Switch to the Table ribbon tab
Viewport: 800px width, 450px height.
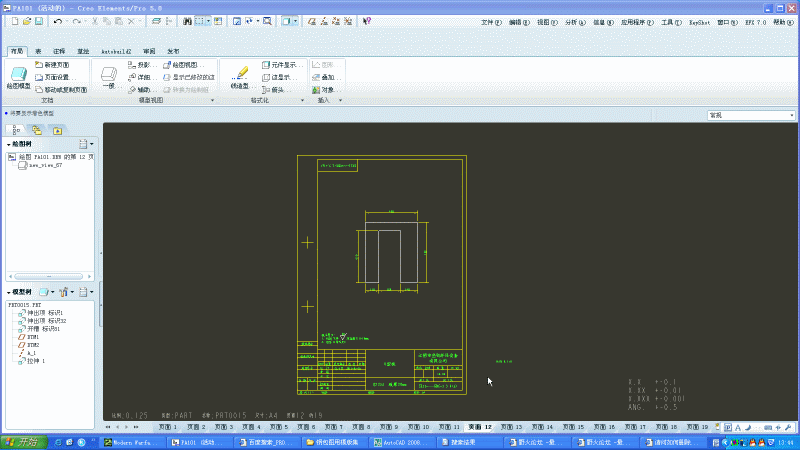(38, 51)
